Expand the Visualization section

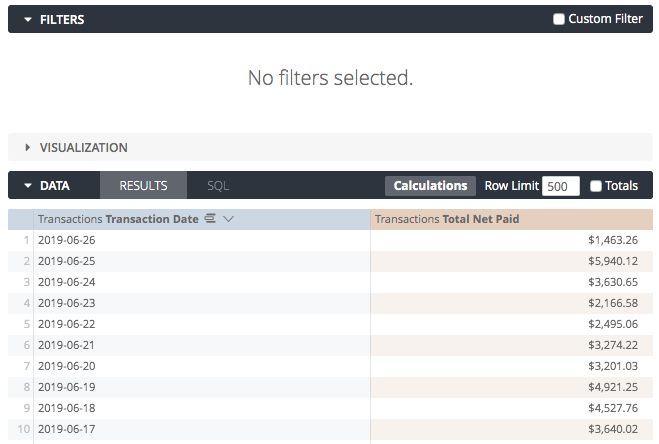tap(28, 147)
